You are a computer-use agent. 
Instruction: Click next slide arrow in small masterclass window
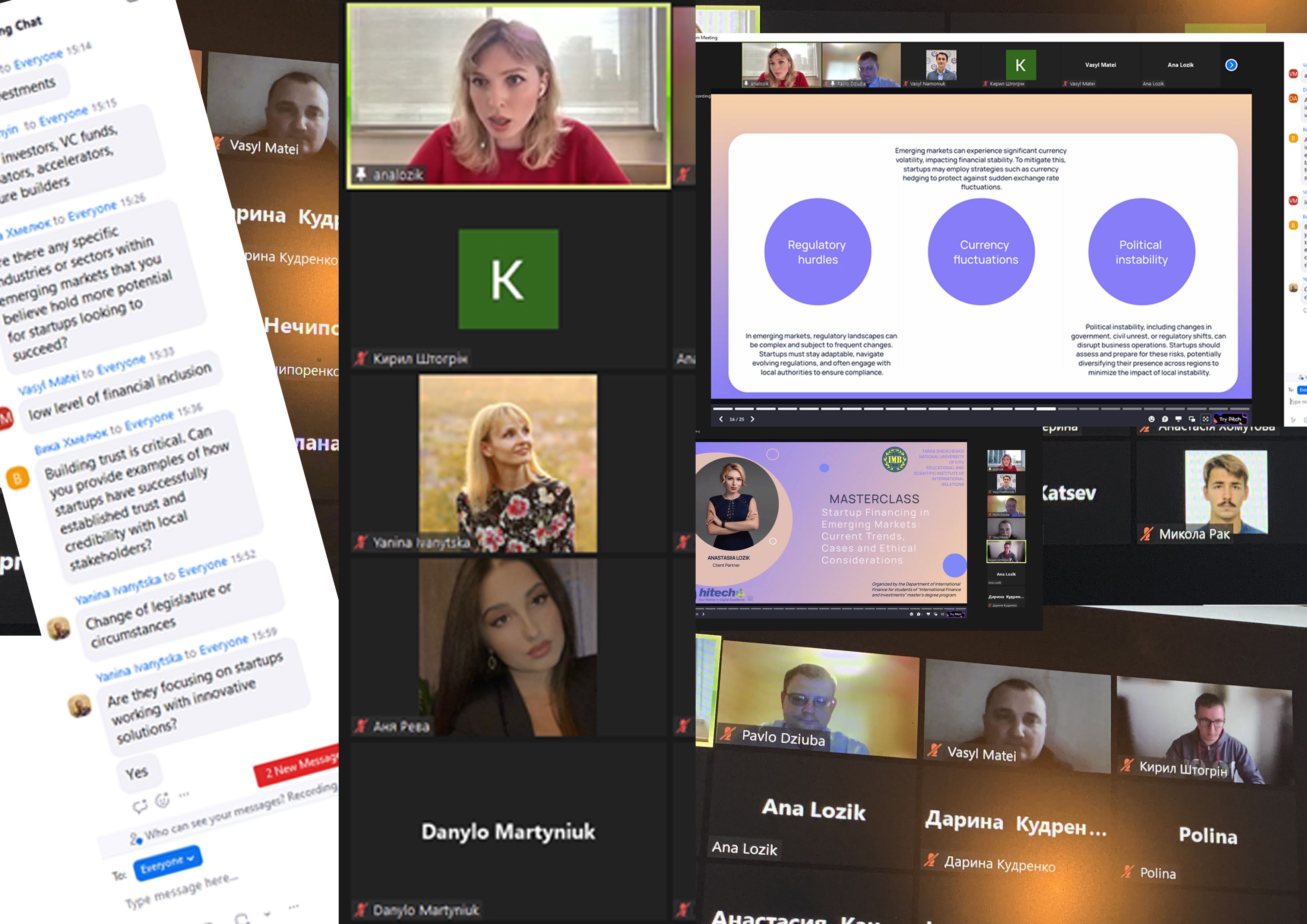703,614
